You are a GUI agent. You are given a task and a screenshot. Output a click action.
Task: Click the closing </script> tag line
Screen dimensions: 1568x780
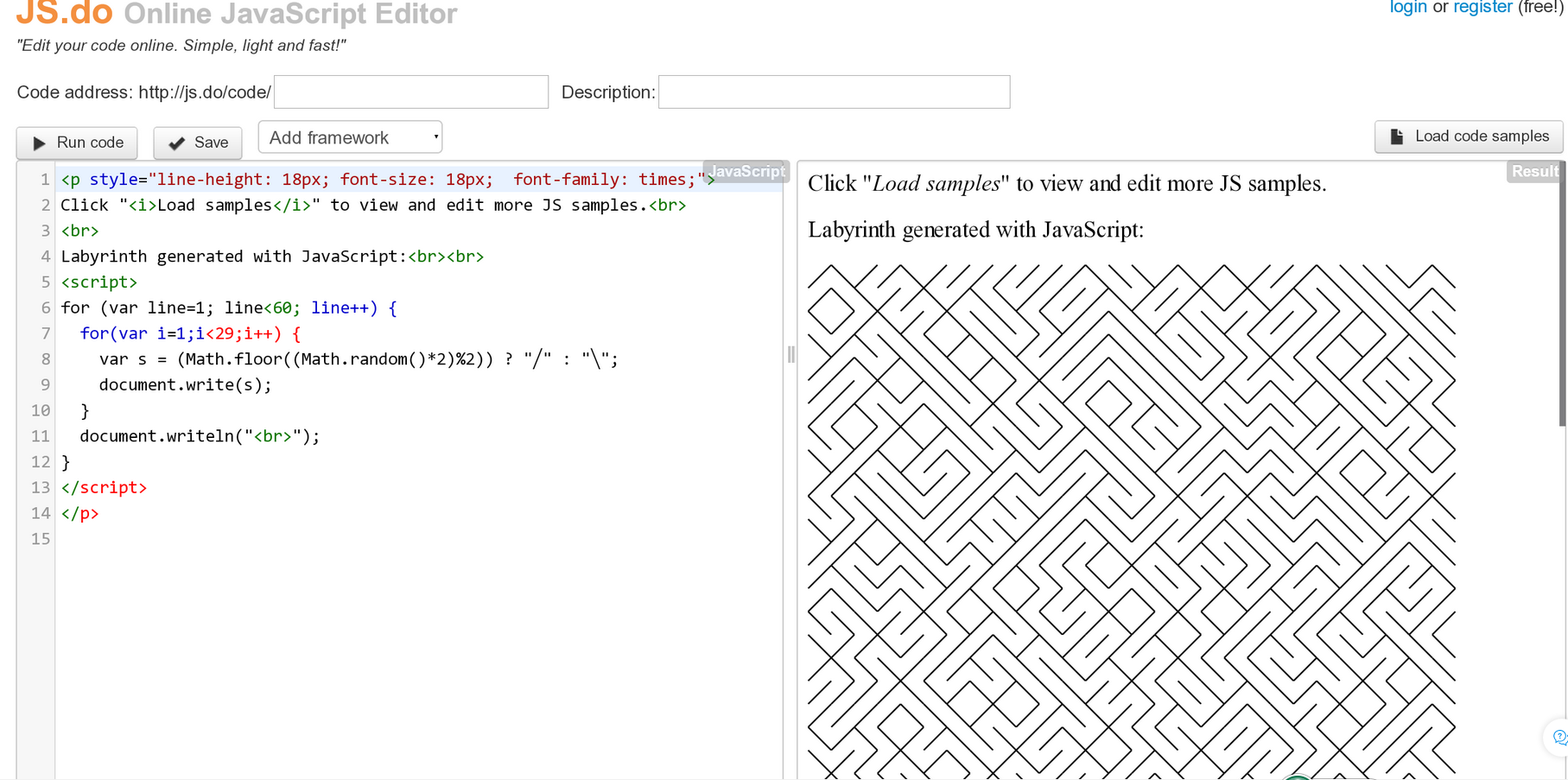[x=104, y=488]
